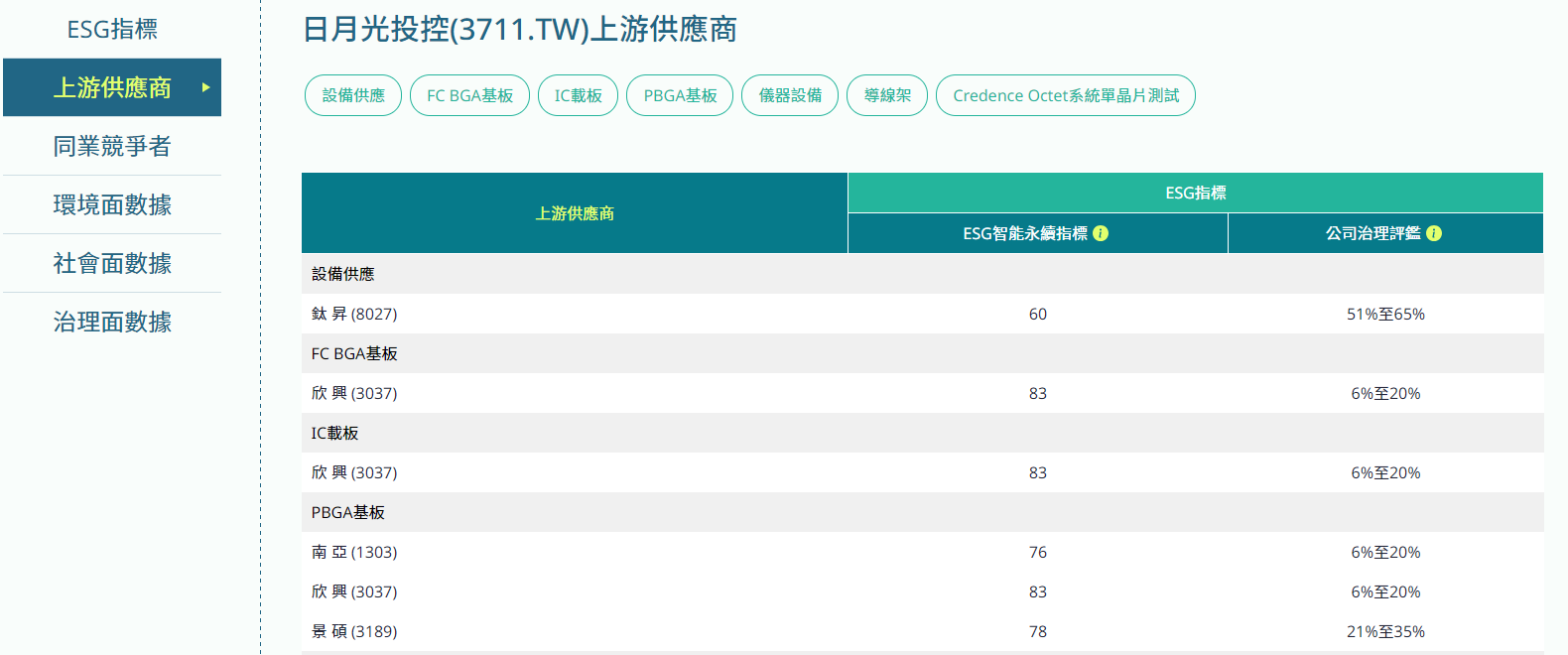Click info icon beside ESG智能永續指標
Viewport: 1568px width, 655px height.
point(1101,233)
